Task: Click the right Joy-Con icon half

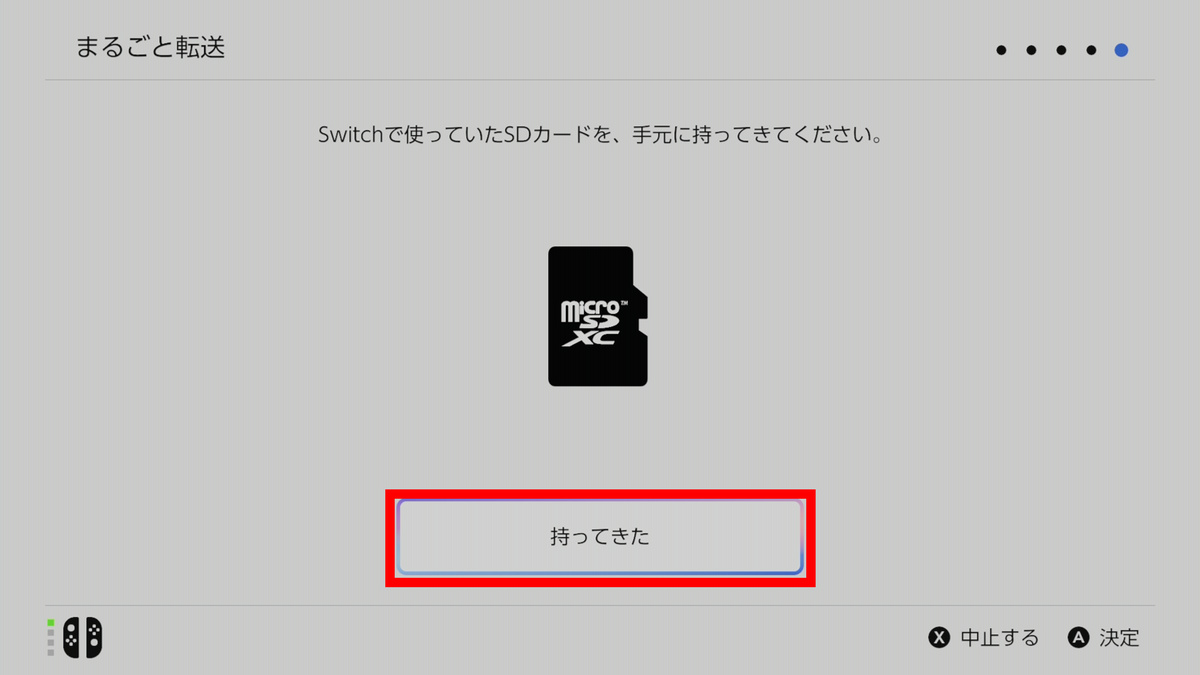Action: (x=92, y=637)
